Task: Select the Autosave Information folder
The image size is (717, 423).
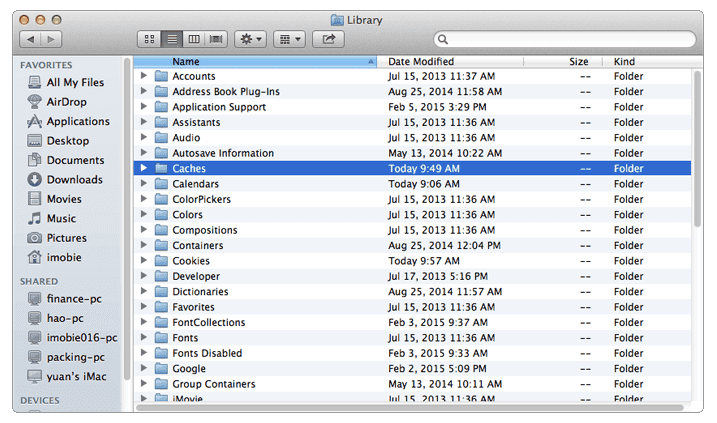Action: pos(412,153)
